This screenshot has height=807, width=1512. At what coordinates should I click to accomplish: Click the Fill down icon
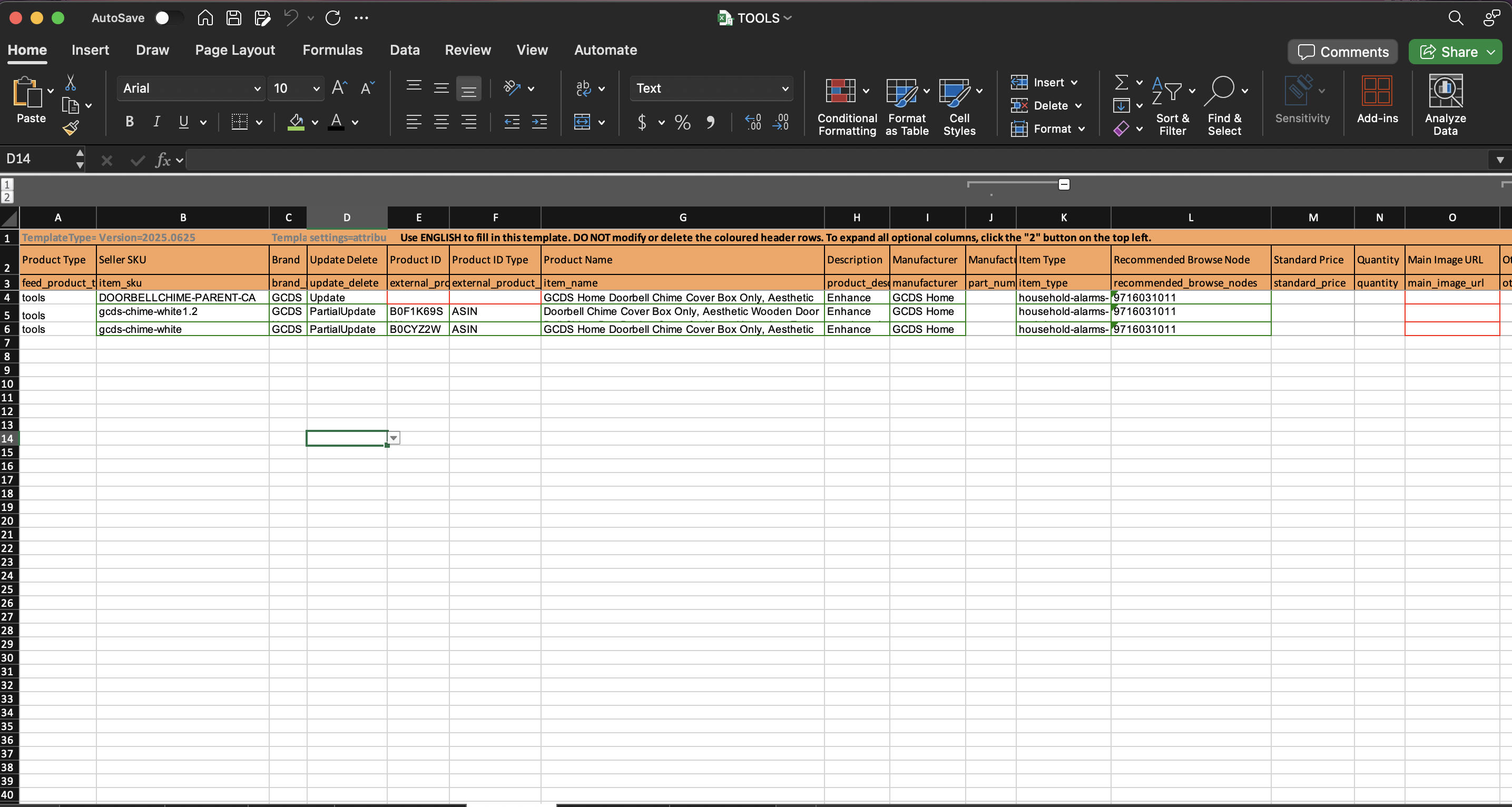click(1121, 106)
